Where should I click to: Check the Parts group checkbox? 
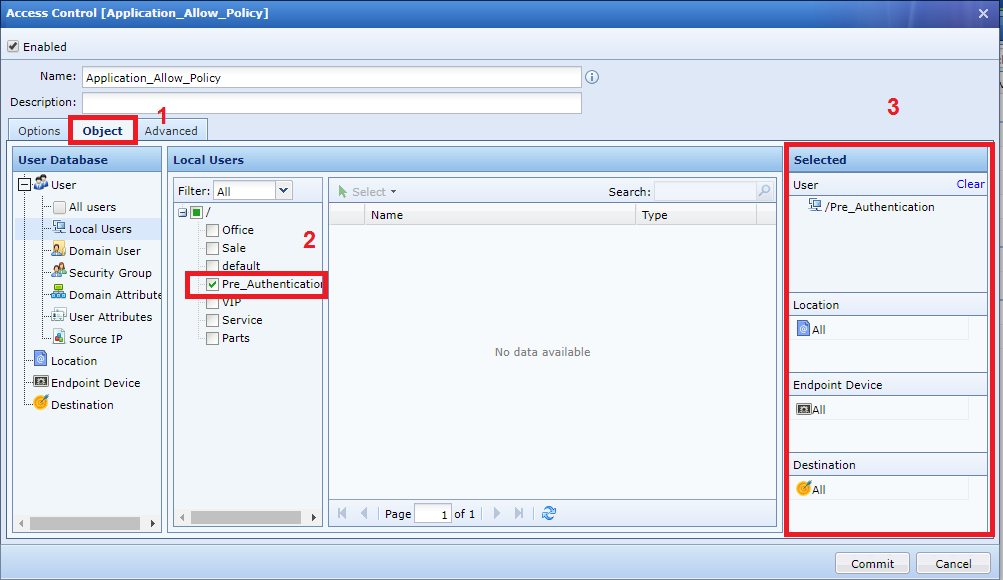point(212,338)
